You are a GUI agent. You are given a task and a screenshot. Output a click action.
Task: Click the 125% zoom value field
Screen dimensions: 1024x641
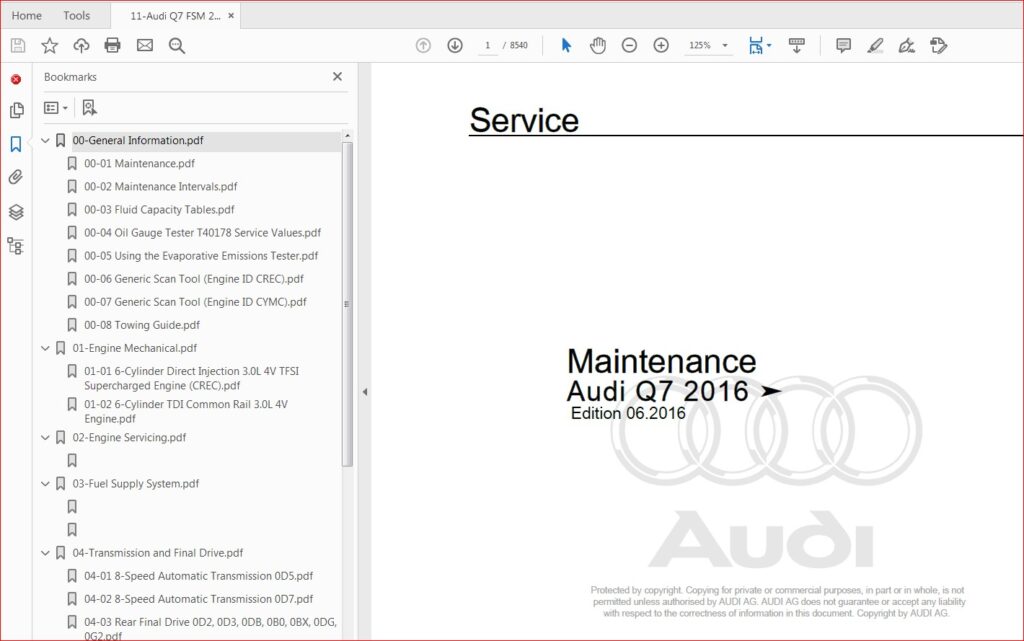(x=699, y=45)
